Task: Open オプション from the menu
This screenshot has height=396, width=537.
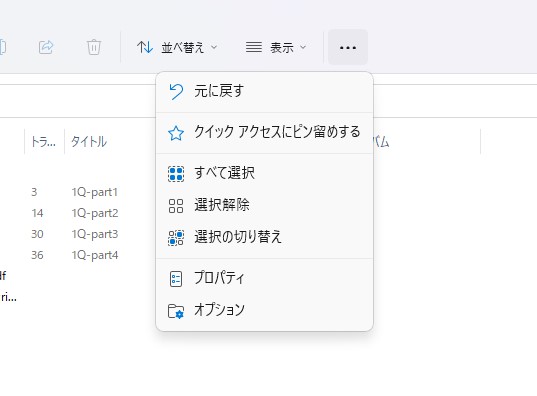Action: point(264,310)
